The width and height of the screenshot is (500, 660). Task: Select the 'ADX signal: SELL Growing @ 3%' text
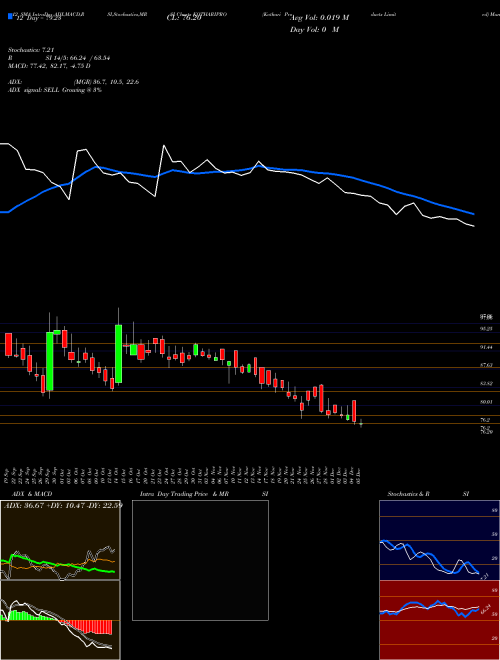click(55, 90)
